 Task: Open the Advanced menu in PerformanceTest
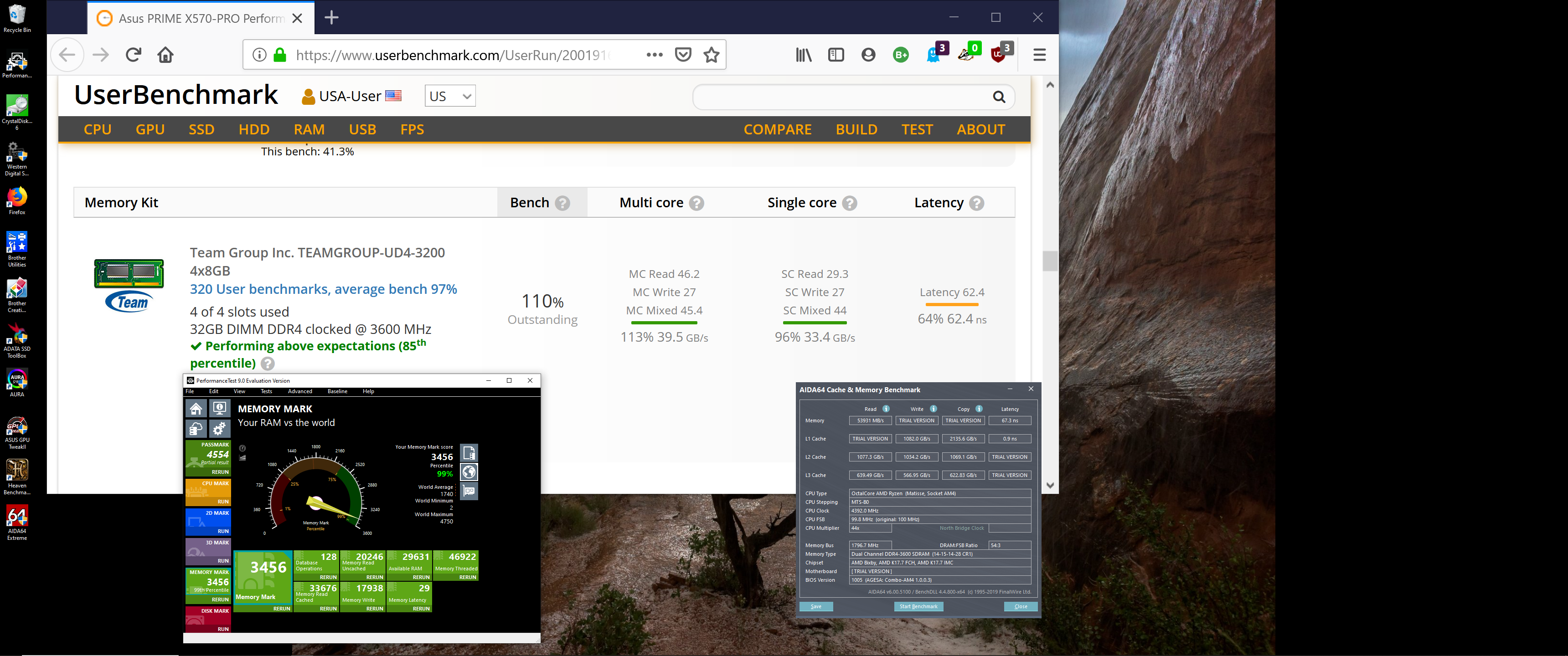pyautogui.click(x=300, y=391)
